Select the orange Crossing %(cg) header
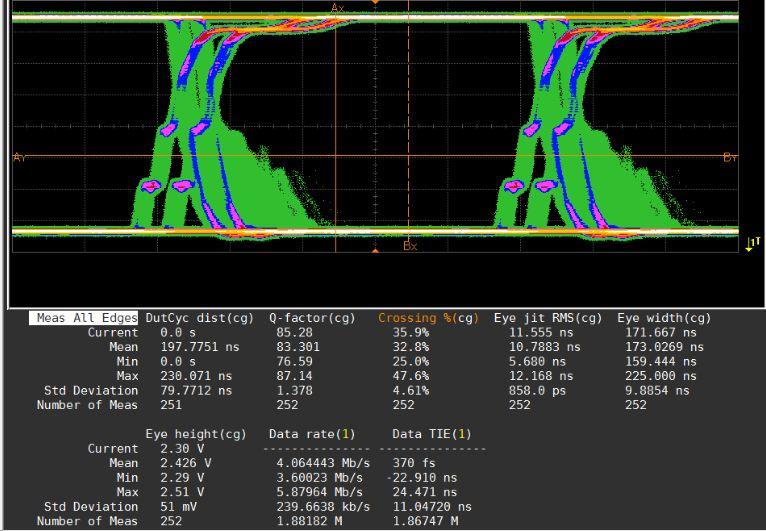The height and width of the screenshot is (531, 766). (x=428, y=319)
